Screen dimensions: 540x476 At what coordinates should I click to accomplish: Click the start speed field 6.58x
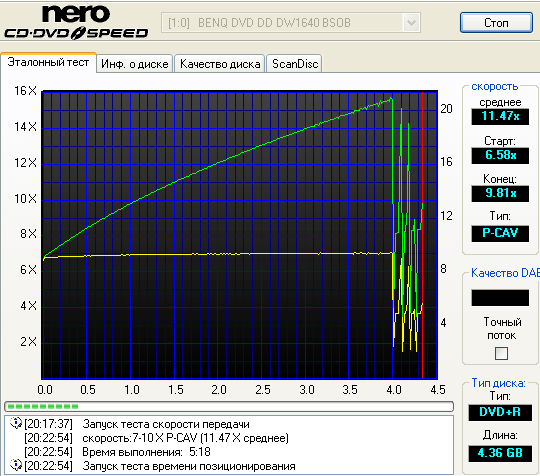pyautogui.click(x=500, y=155)
